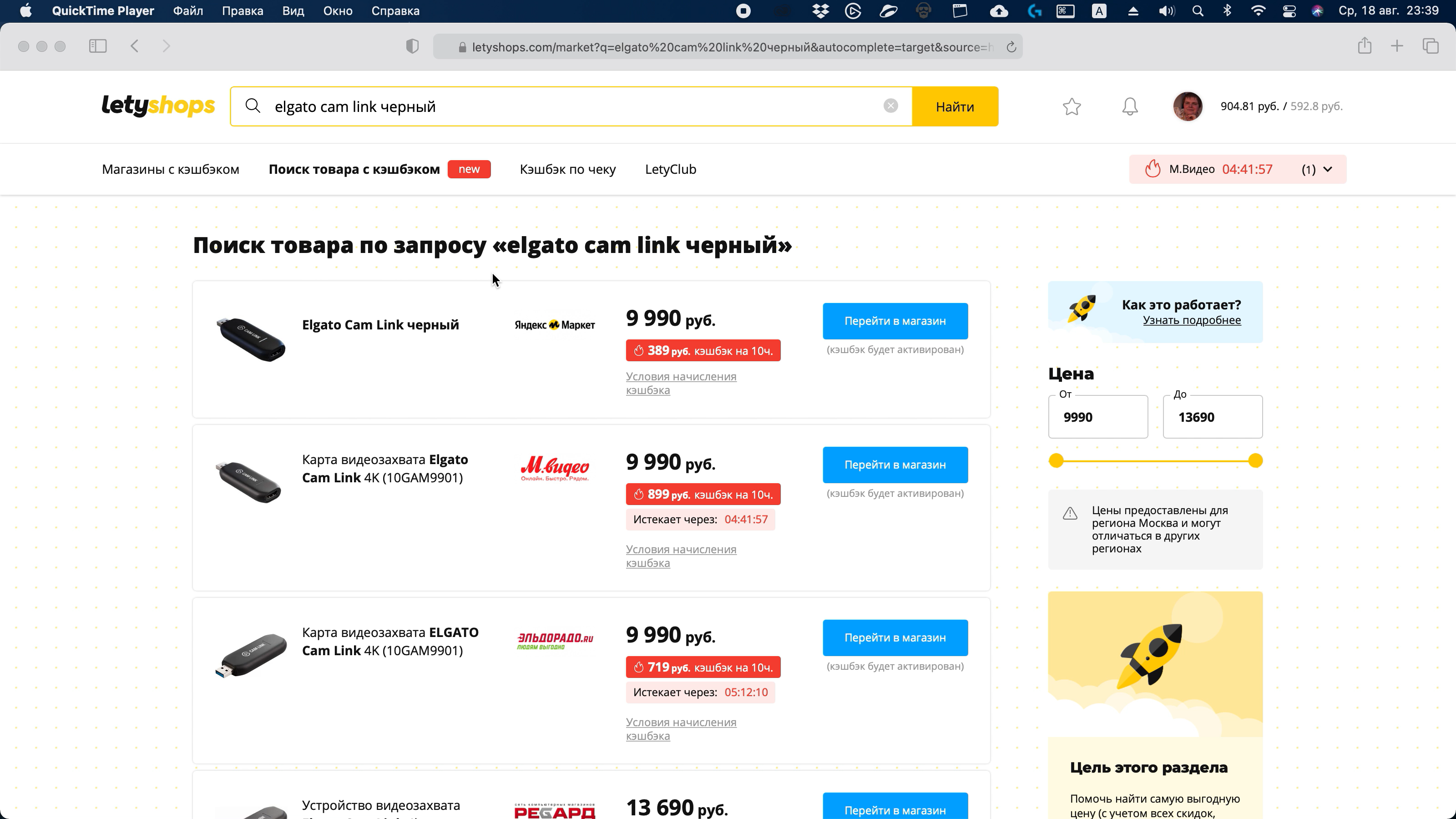Open LetyClub tab
This screenshot has width=1456, height=819.
pos(670,169)
